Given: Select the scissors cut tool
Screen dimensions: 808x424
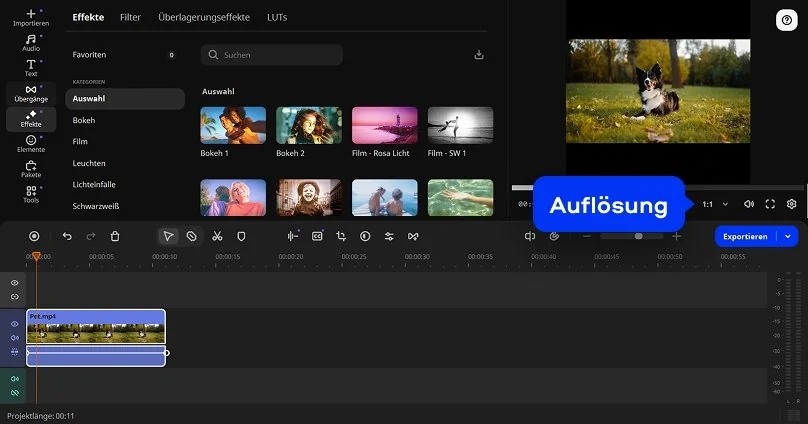Looking at the screenshot, I should (216, 236).
